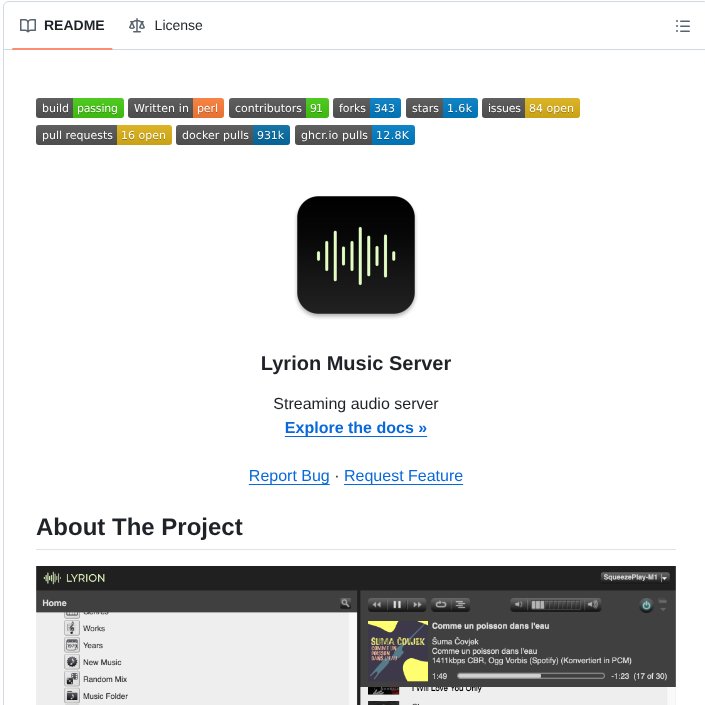Open the issues 84 open badge
The image size is (705, 705).
pos(531,108)
